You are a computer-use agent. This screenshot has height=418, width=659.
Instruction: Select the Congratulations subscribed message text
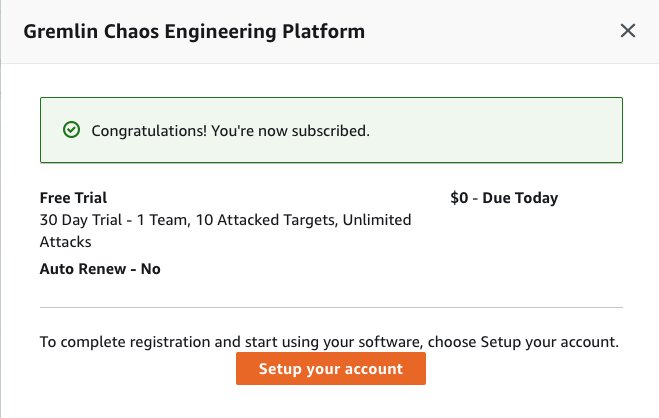coord(230,131)
